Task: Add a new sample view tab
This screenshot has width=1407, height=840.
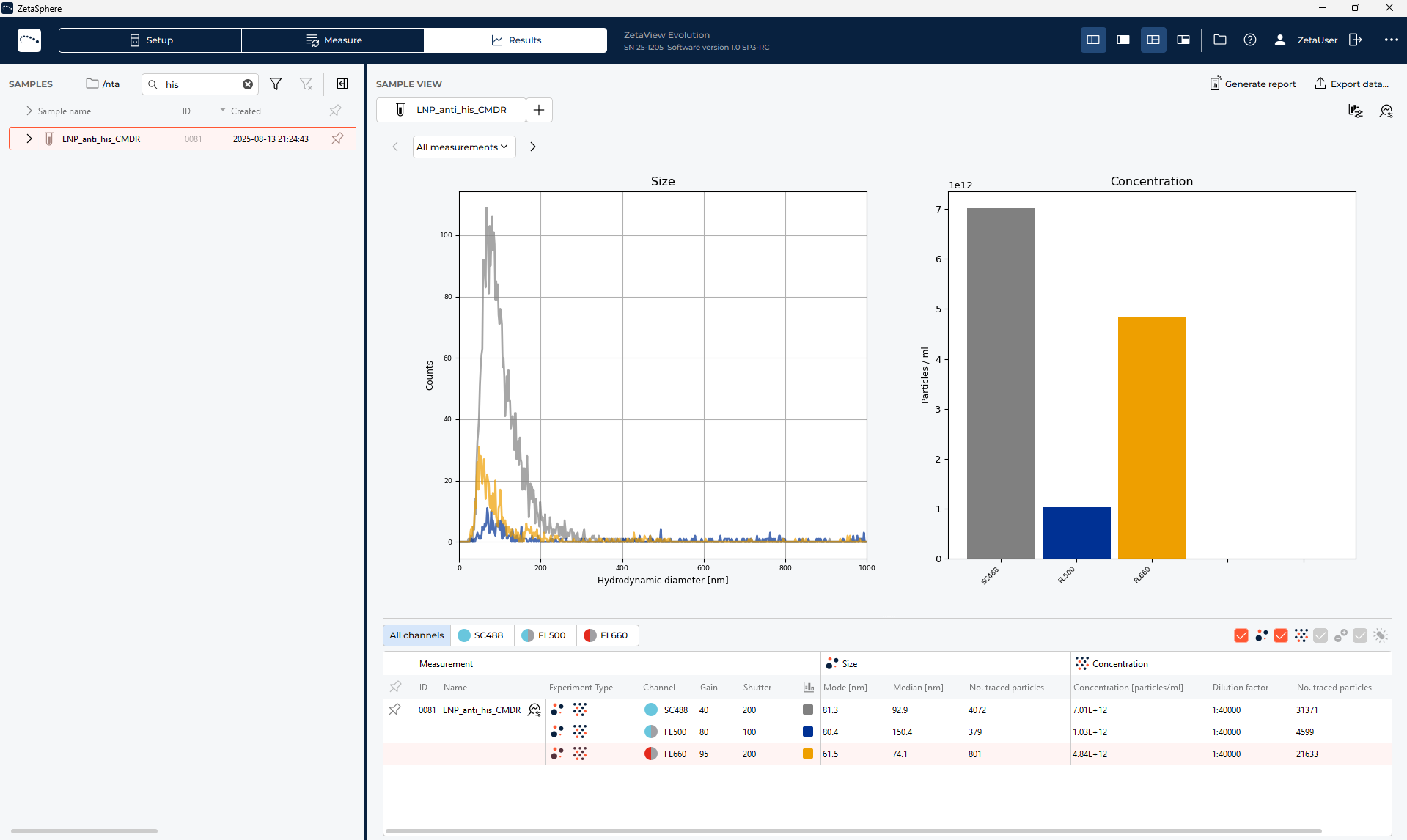Action: click(x=539, y=110)
